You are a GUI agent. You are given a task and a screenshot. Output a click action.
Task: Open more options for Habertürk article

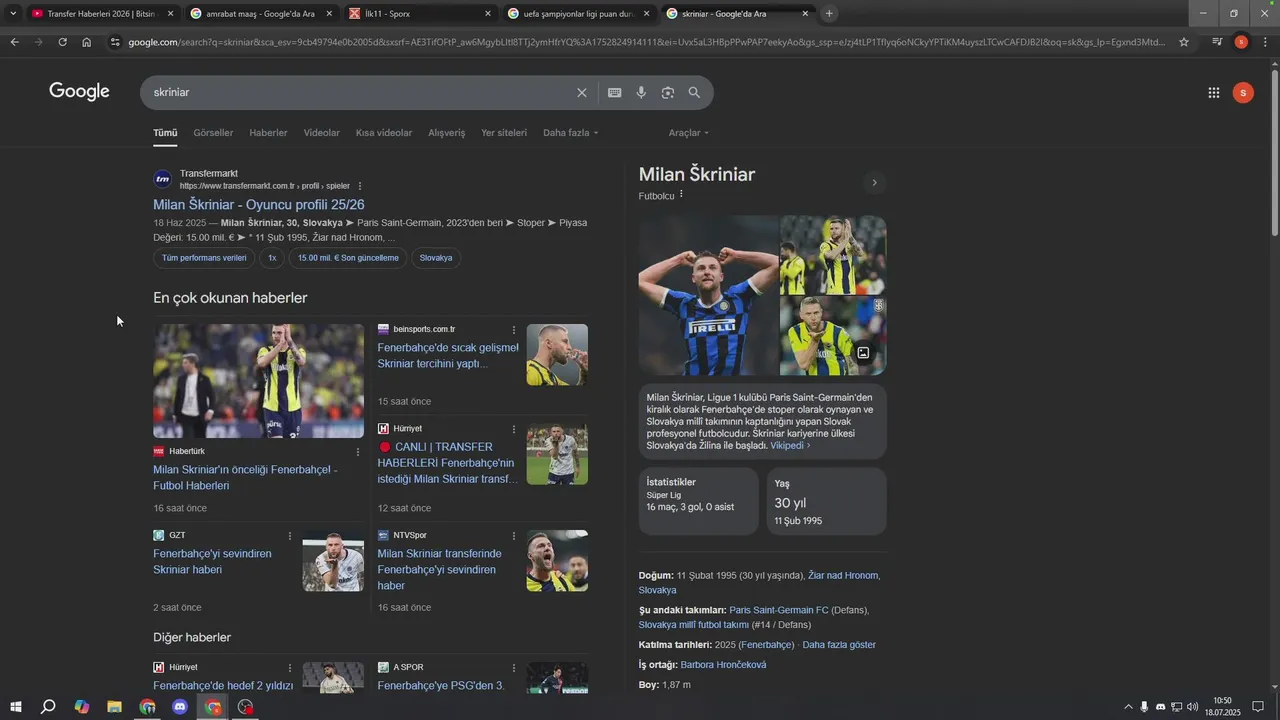click(358, 452)
